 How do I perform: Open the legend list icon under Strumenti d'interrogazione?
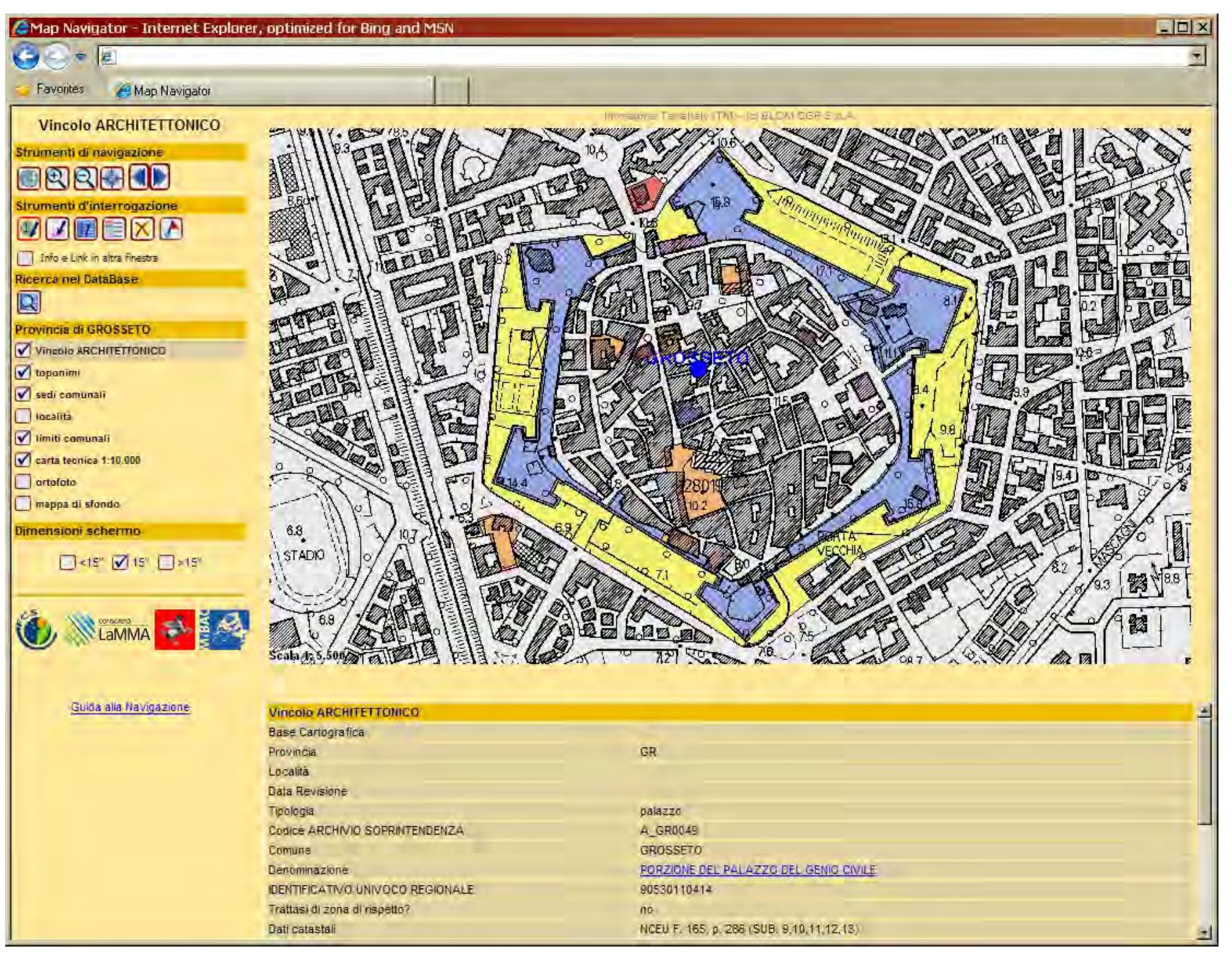(113, 230)
